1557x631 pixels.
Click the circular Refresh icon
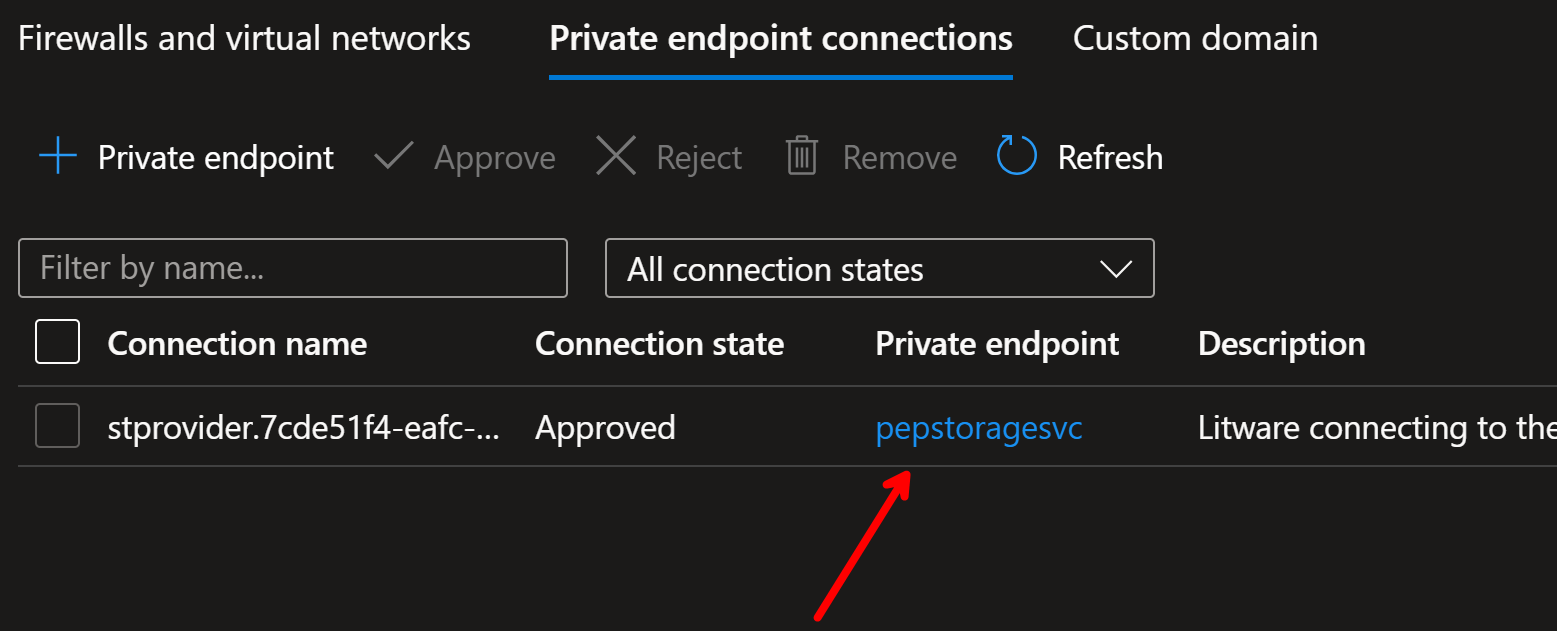1016,157
